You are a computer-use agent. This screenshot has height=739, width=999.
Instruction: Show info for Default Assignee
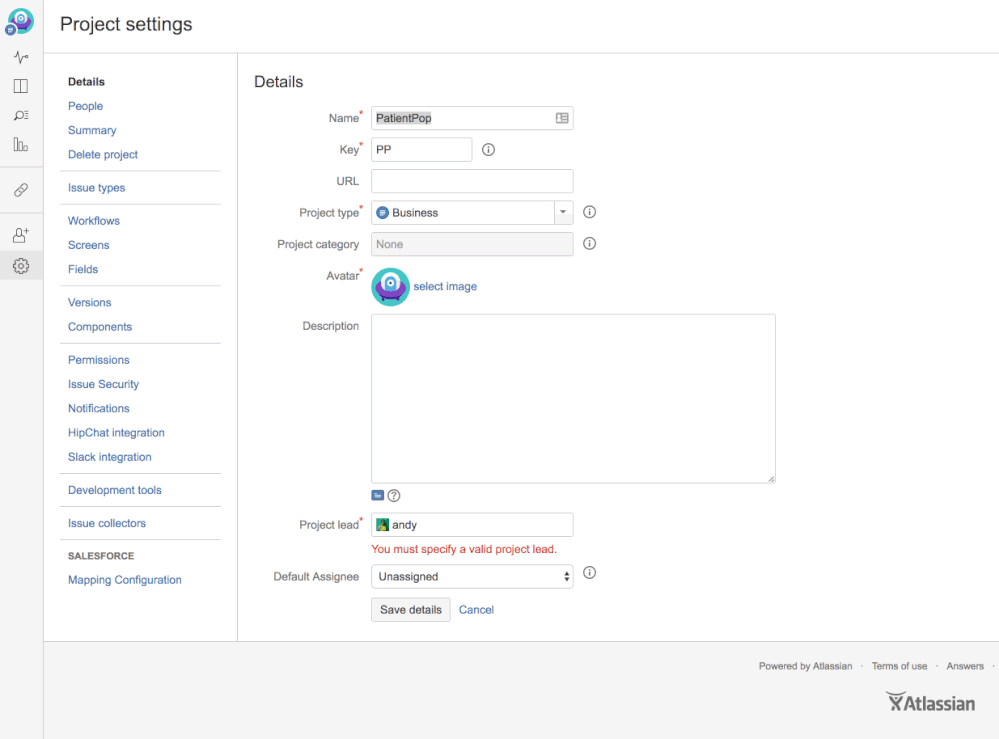589,573
